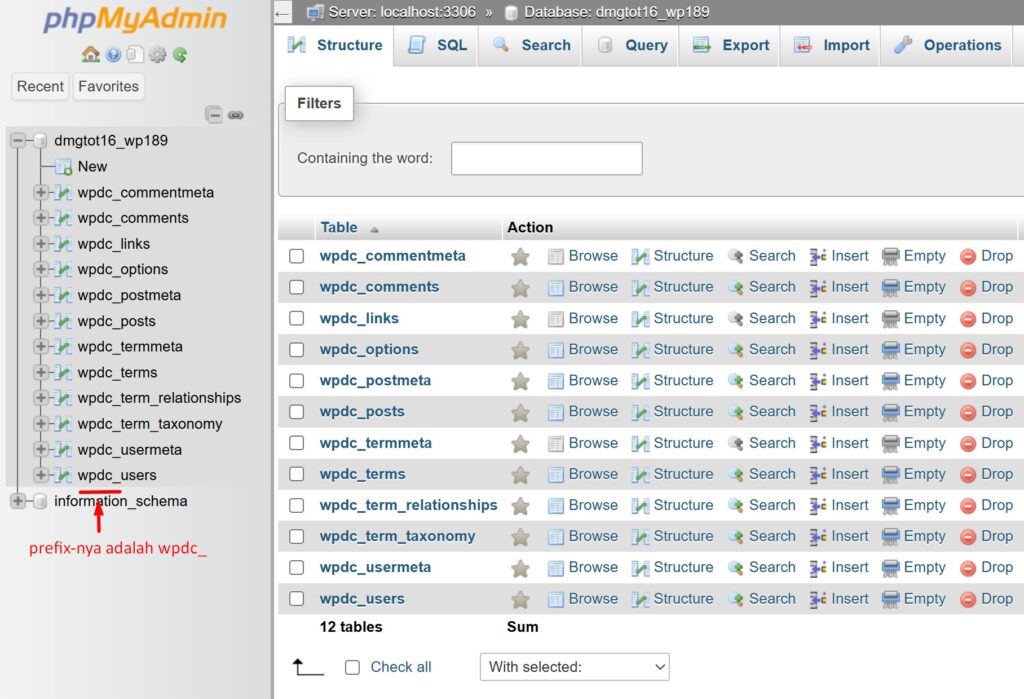Enable the Check all checkbox
The width and height of the screenshot is (1024, 699).
point(353,668)
